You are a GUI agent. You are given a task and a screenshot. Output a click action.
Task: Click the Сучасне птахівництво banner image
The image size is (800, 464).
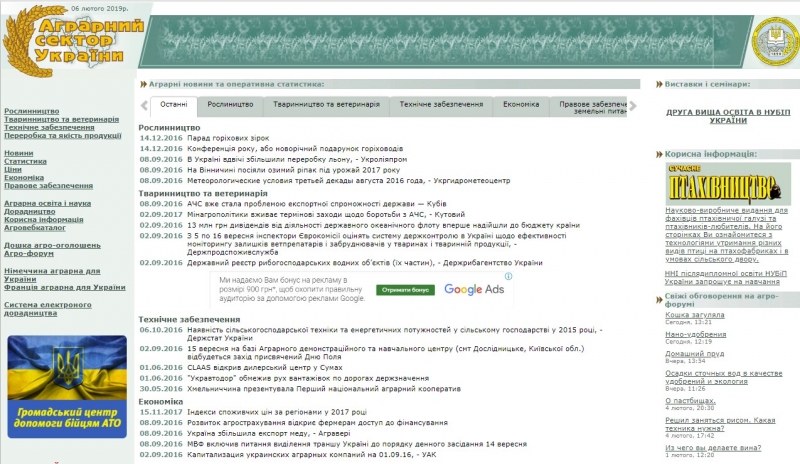tap(728, 184)
